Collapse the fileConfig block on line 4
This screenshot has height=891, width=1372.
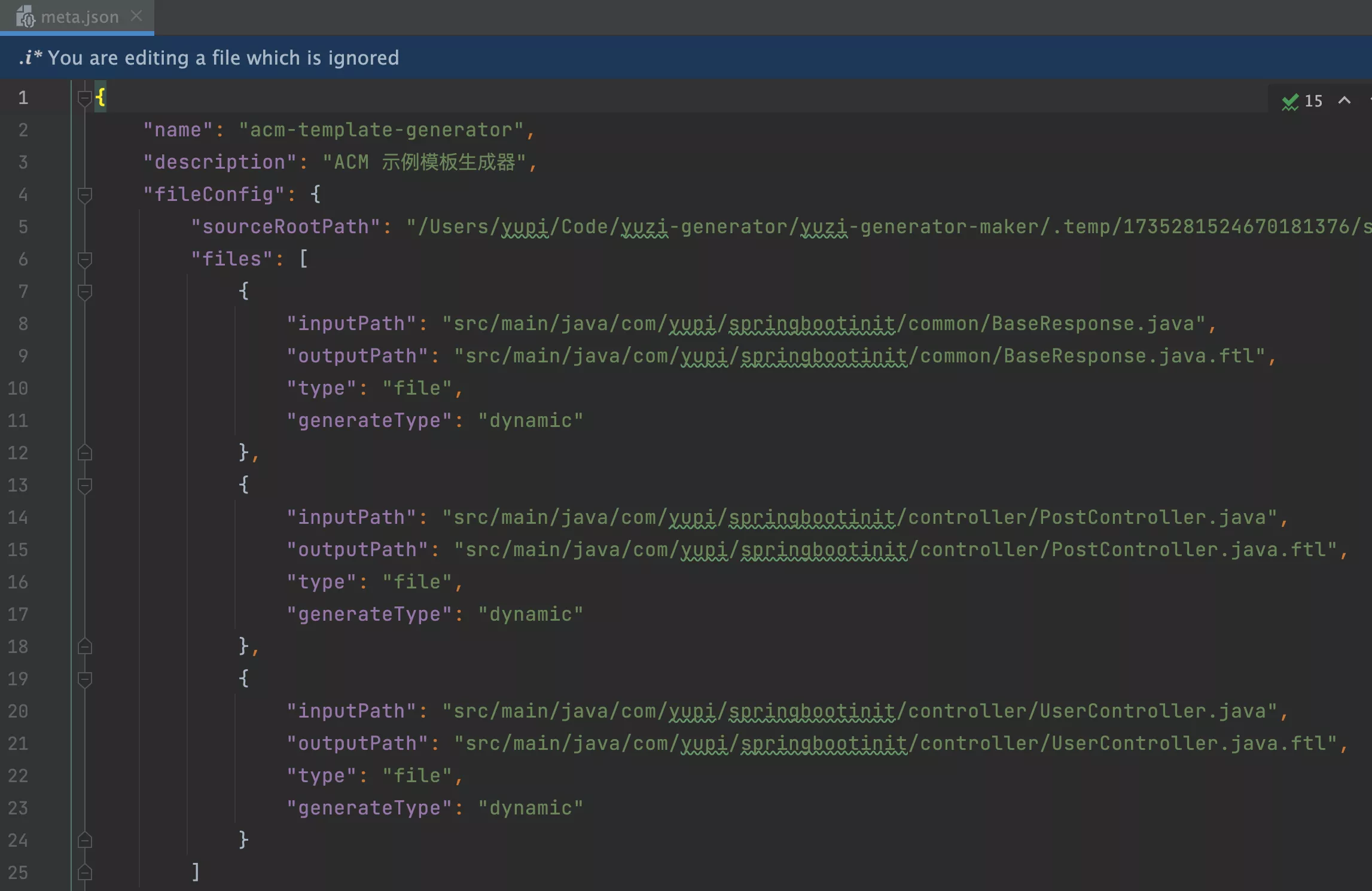(x=85, y=194)
